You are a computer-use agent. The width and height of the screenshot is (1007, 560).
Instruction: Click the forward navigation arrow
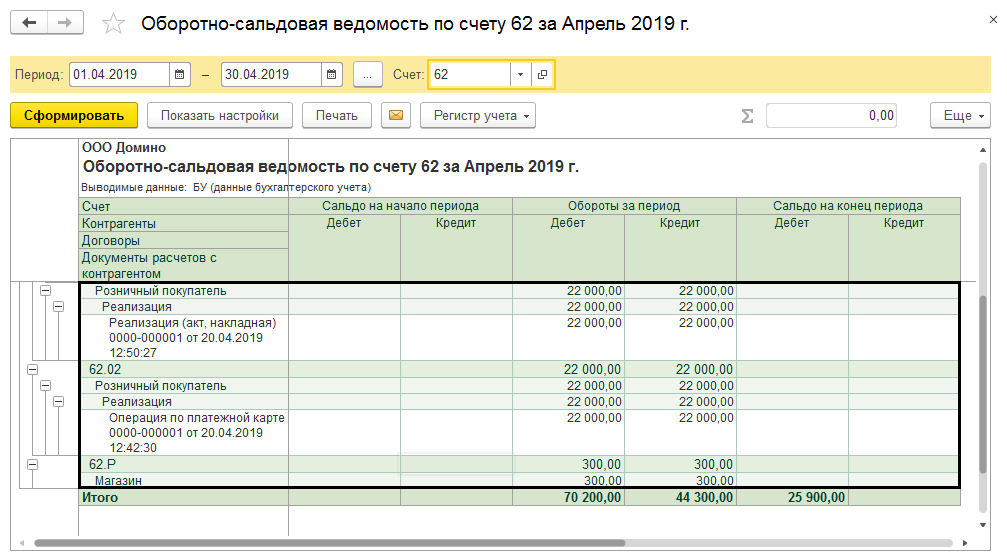click(x=64, y=22)
